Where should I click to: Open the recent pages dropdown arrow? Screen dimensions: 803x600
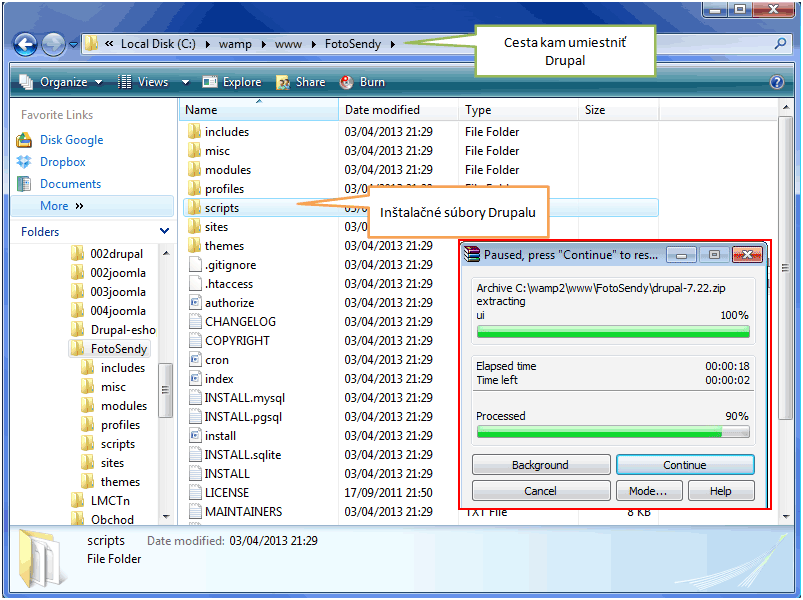point(73,45)
